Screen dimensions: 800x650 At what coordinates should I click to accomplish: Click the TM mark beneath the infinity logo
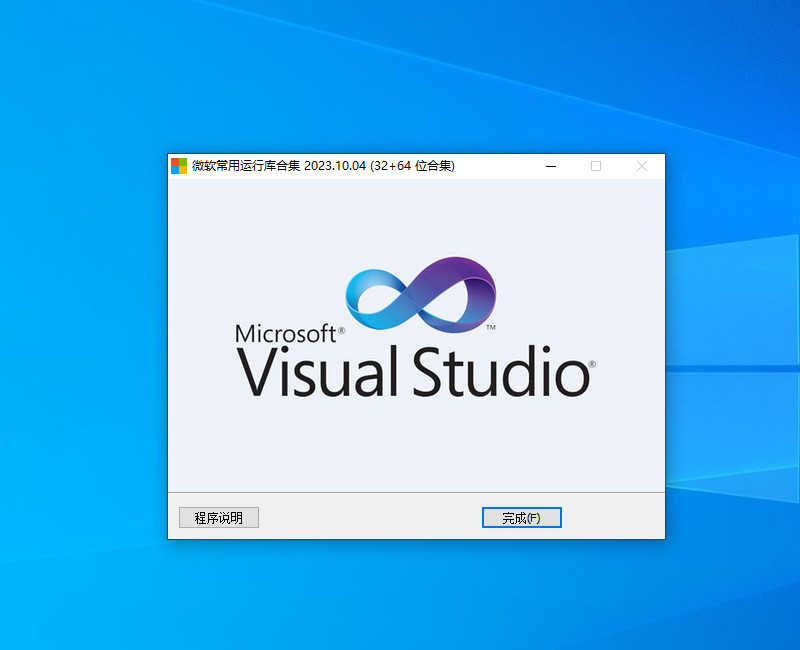[x=491, y=328]
